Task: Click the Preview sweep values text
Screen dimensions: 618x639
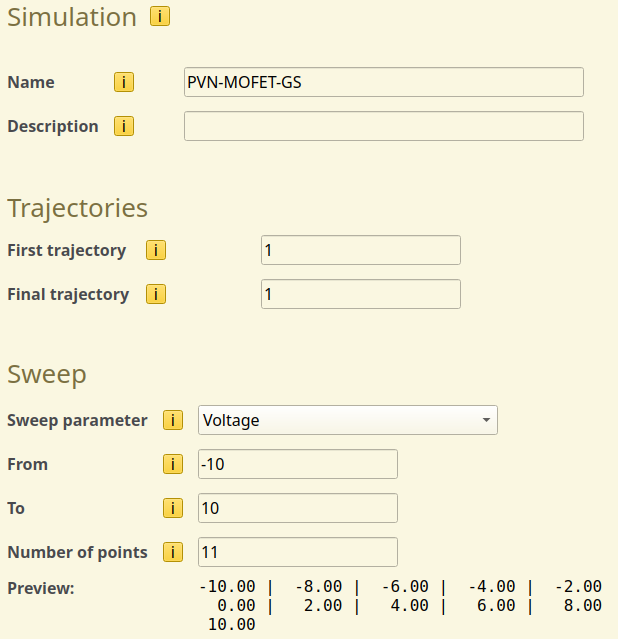Action: click(400, 605)
